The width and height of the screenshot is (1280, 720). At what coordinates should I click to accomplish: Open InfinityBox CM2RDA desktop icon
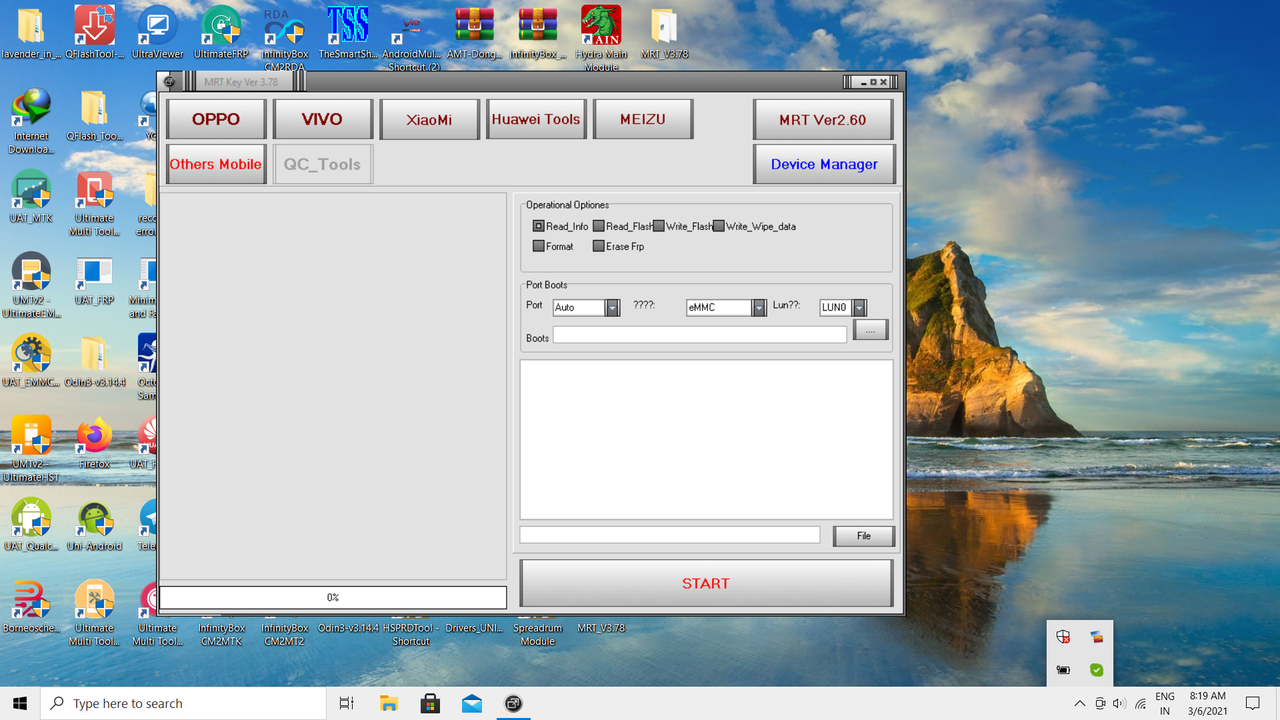tap(285, 38)
